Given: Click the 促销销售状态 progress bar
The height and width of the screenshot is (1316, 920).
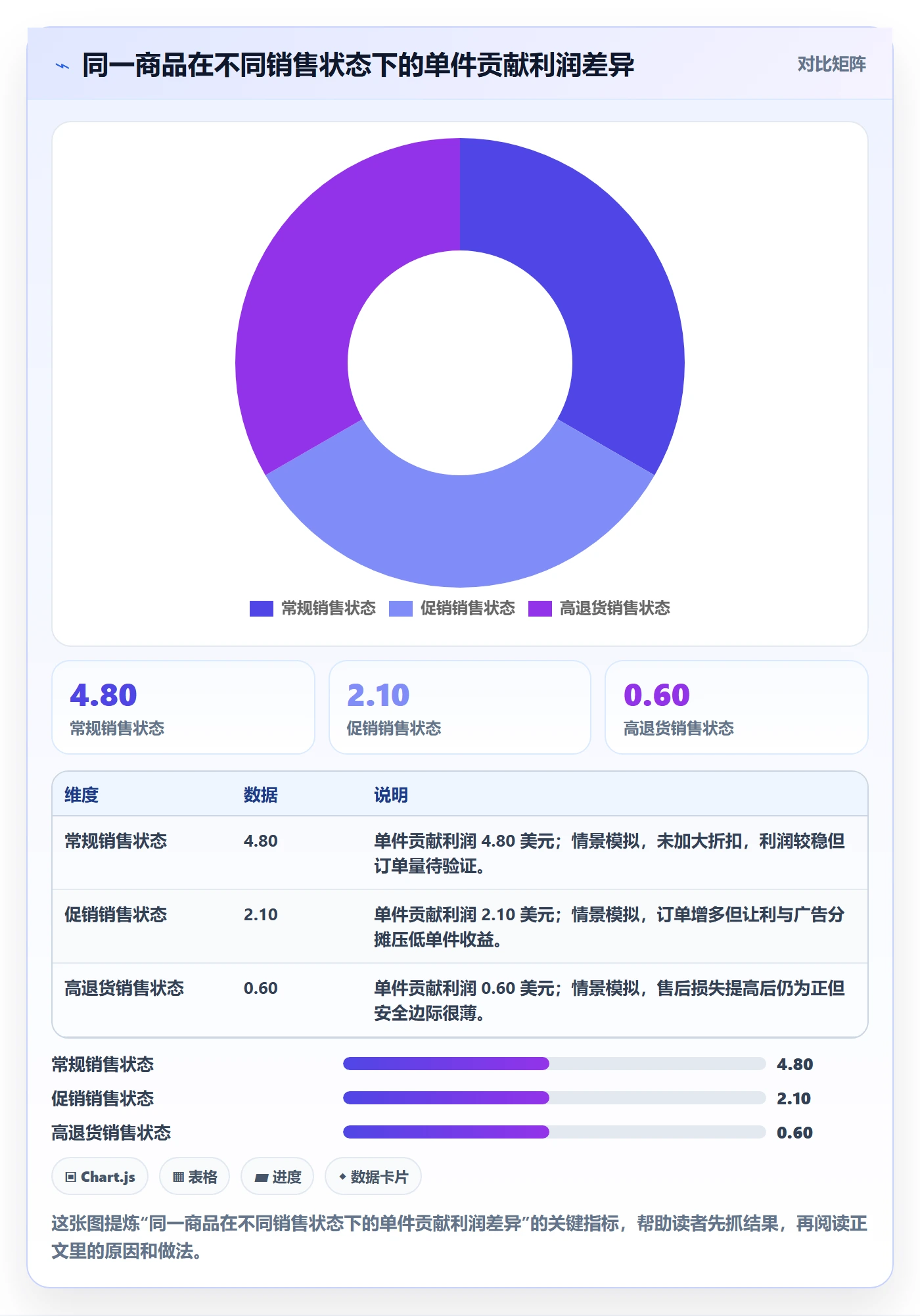Looking at the screenshot, I should [555, 1098].
